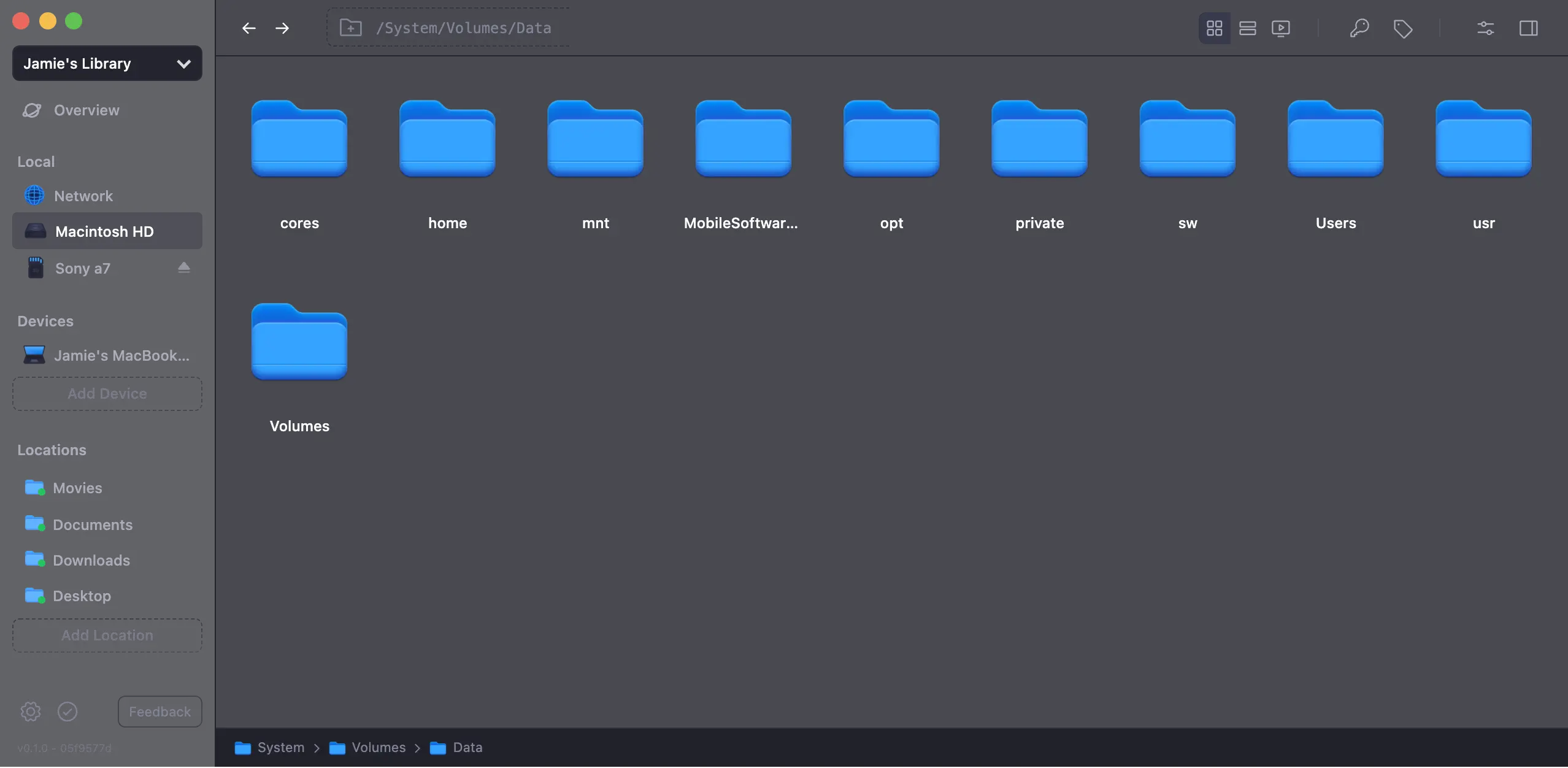Click the Feedback button
Viewport: 1568px width, 768px height.
tap(159, 712)
